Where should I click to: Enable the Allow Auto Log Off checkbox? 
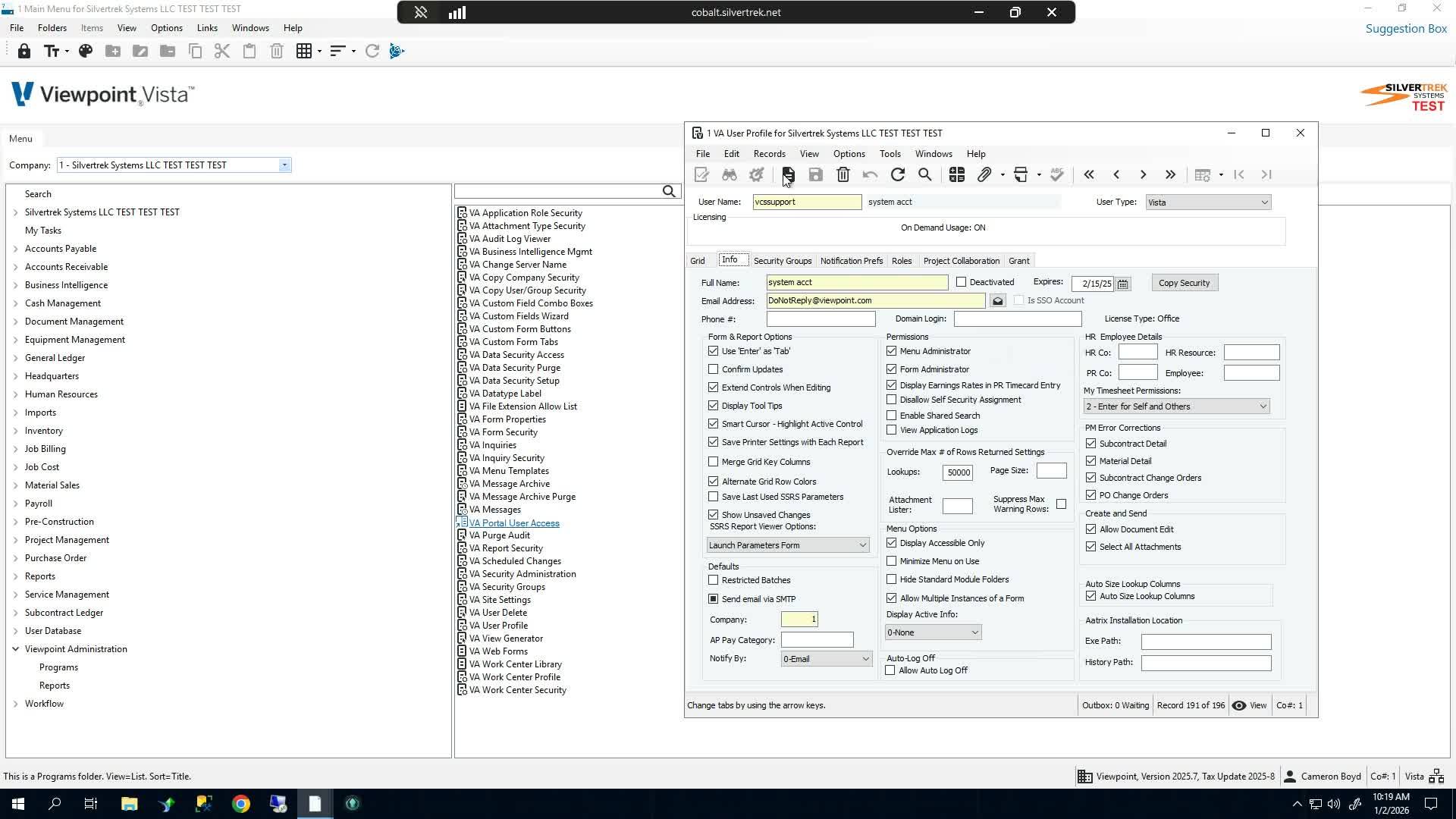(x=890, y=670)
